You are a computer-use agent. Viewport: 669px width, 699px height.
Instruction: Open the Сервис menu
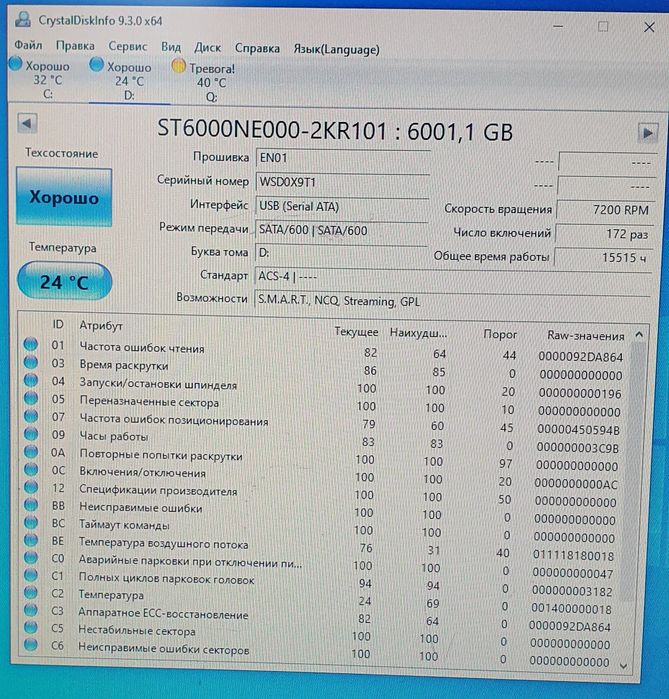coord(127,46)
